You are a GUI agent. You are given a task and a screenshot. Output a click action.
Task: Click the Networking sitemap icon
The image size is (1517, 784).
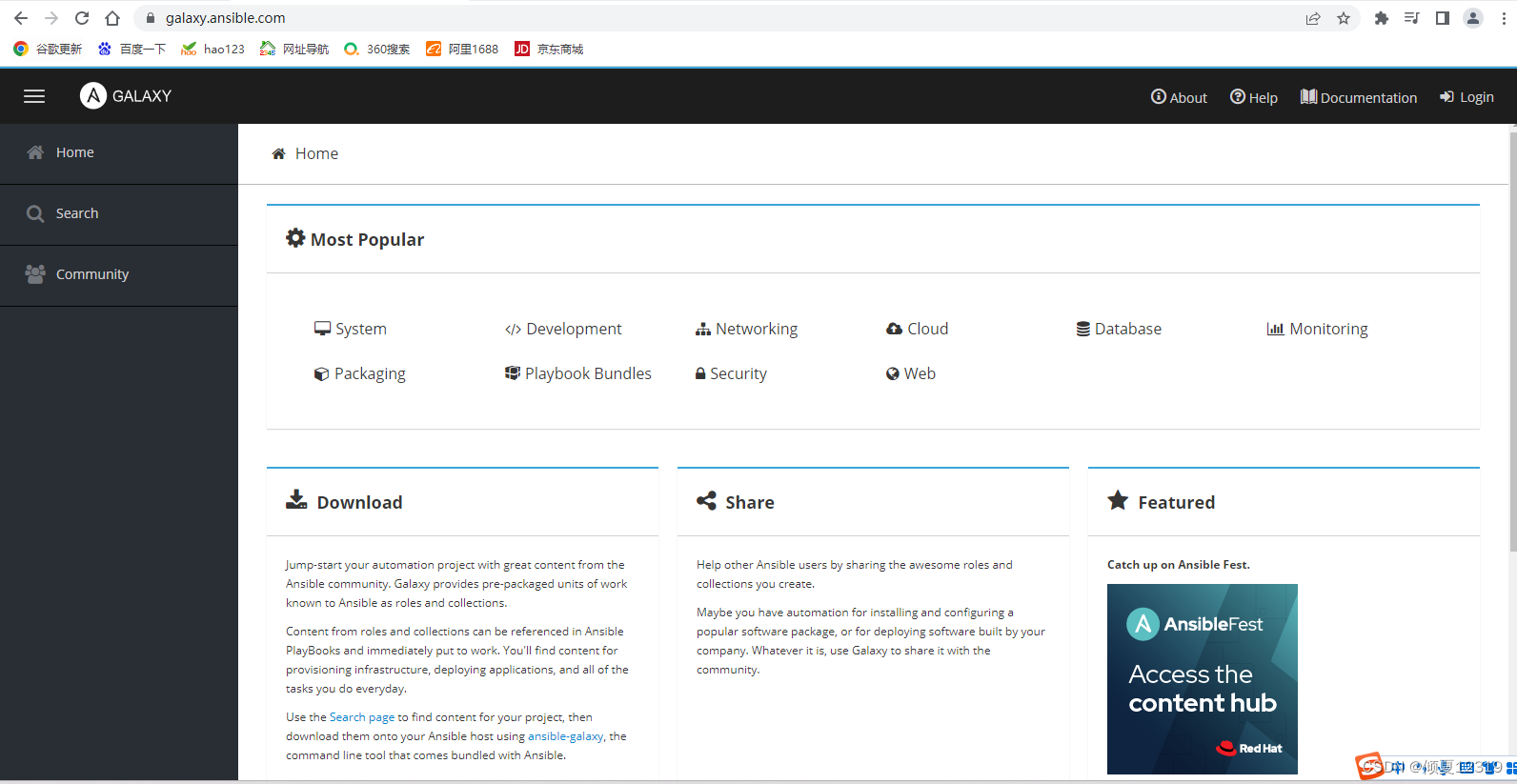pyautogui.click(x=703, y=329)
